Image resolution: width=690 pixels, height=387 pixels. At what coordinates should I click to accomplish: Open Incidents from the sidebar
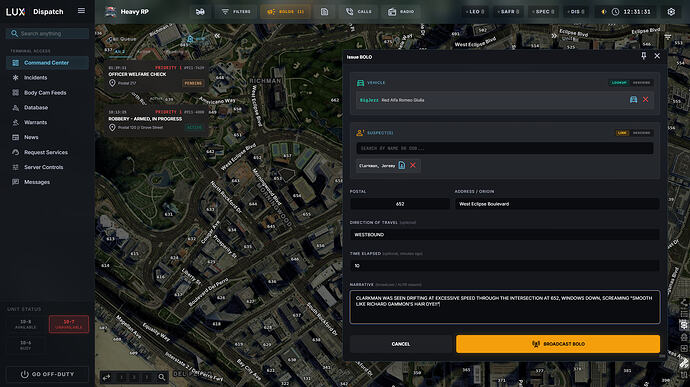48,78
